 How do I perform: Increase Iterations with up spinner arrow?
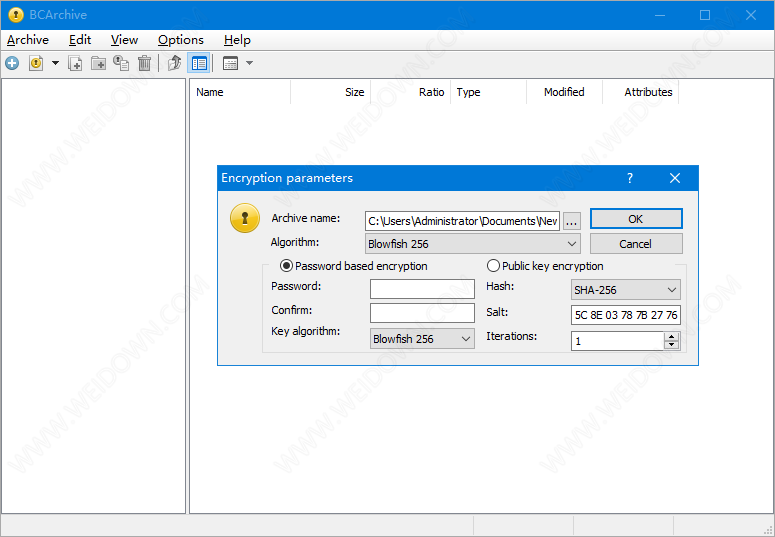click(672, 337)
